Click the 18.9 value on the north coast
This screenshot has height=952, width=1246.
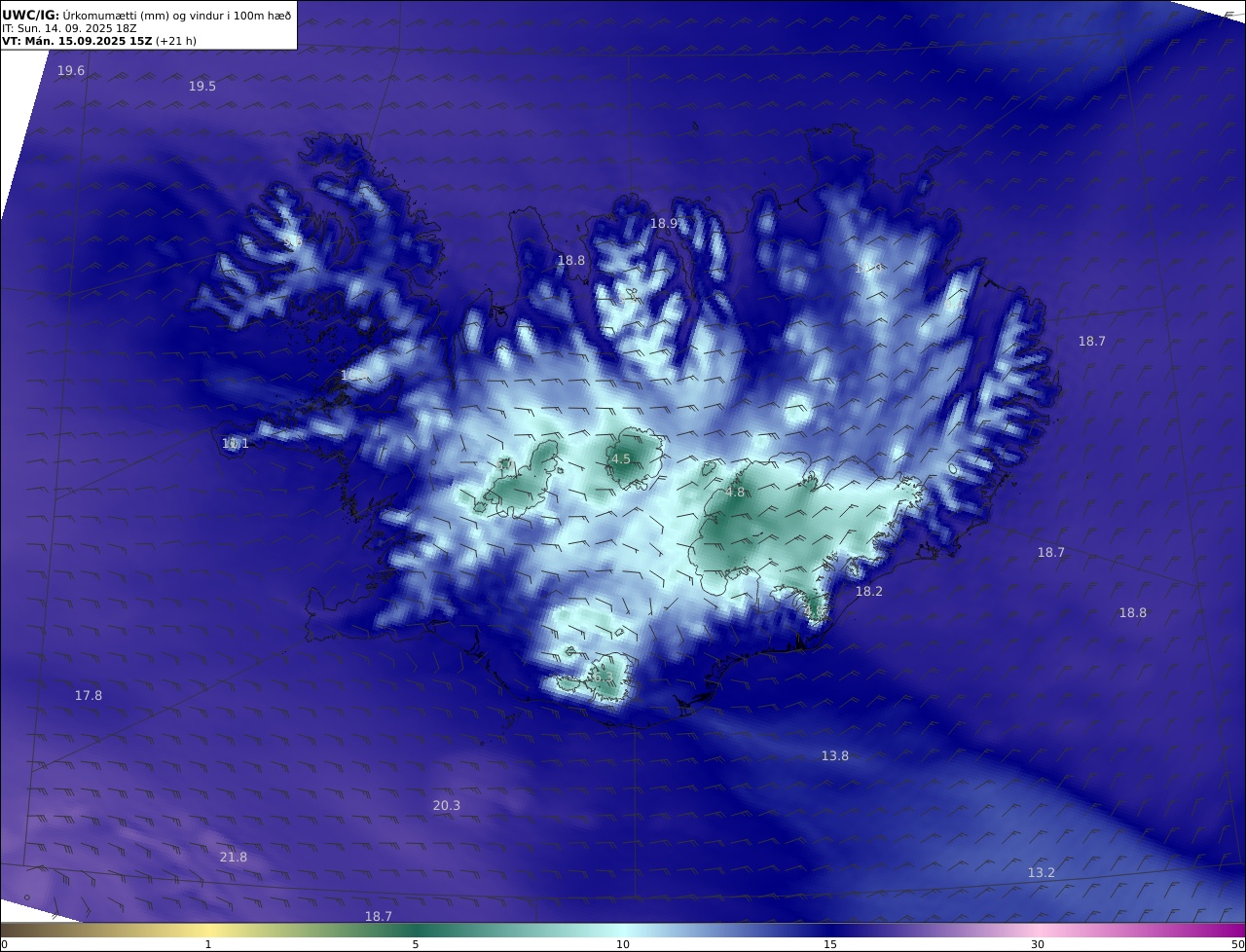tap(664, 224)
